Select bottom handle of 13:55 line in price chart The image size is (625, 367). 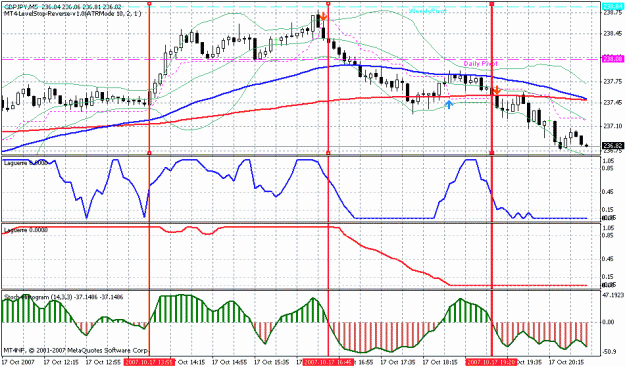149,153
